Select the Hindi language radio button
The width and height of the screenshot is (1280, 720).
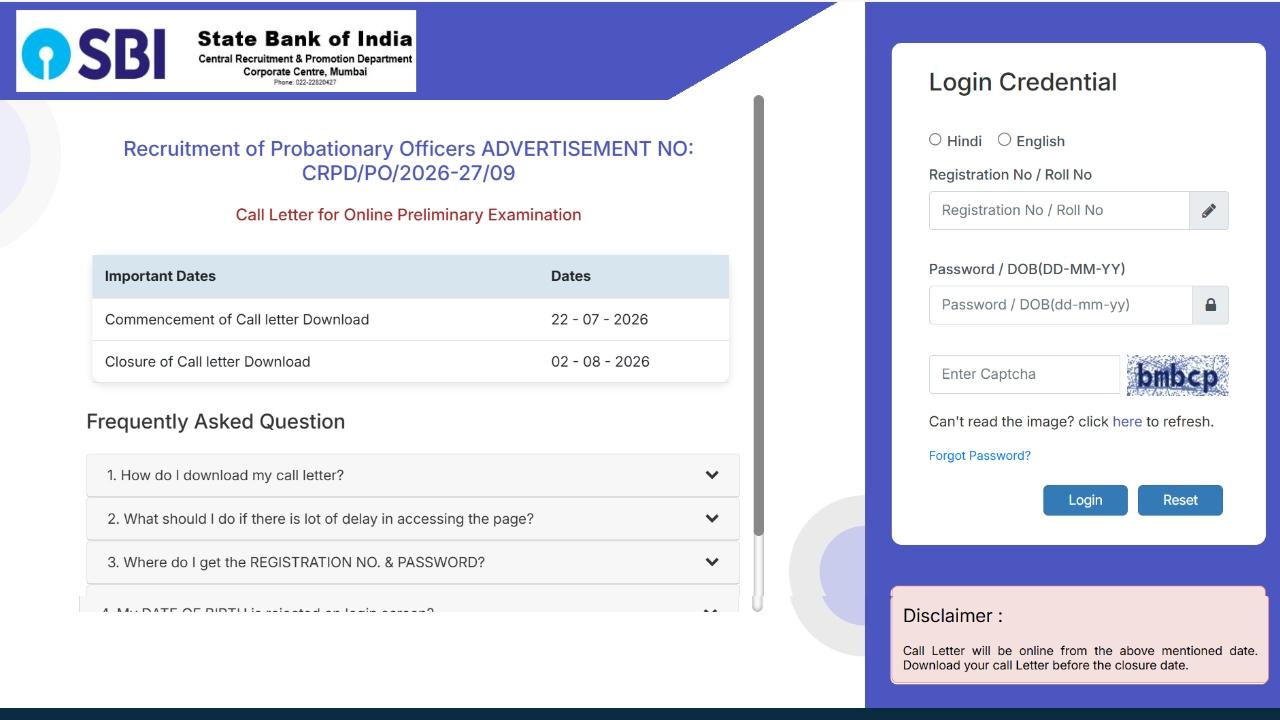pyautogui.click(x=935, y=140)
